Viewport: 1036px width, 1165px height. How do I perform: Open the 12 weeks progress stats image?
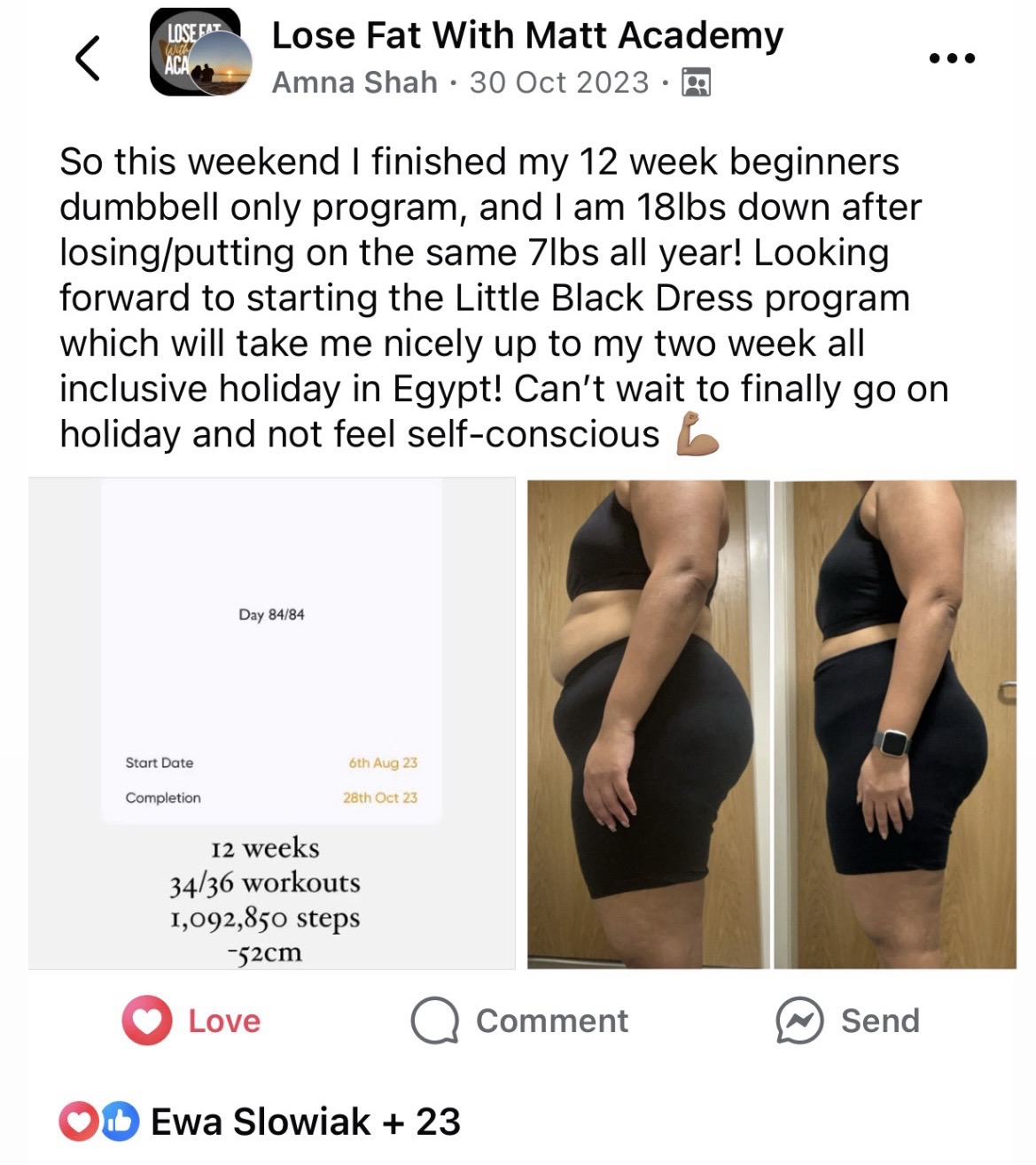coord(271,723)
